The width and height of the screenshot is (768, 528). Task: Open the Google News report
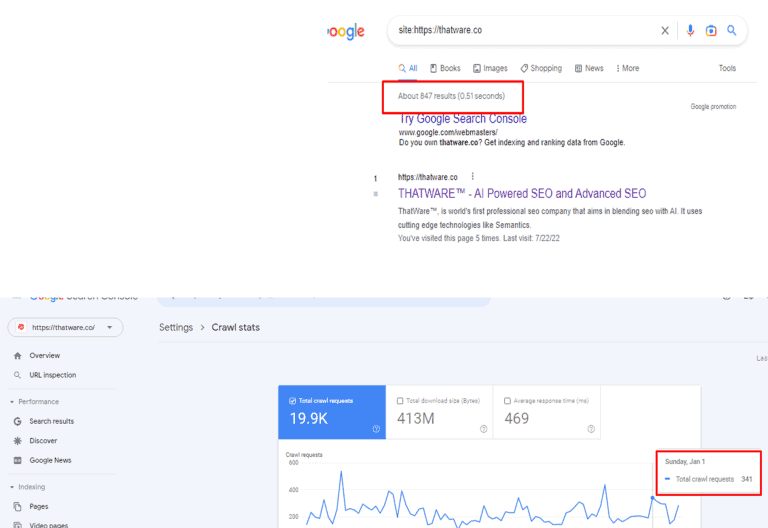point(50,460)
